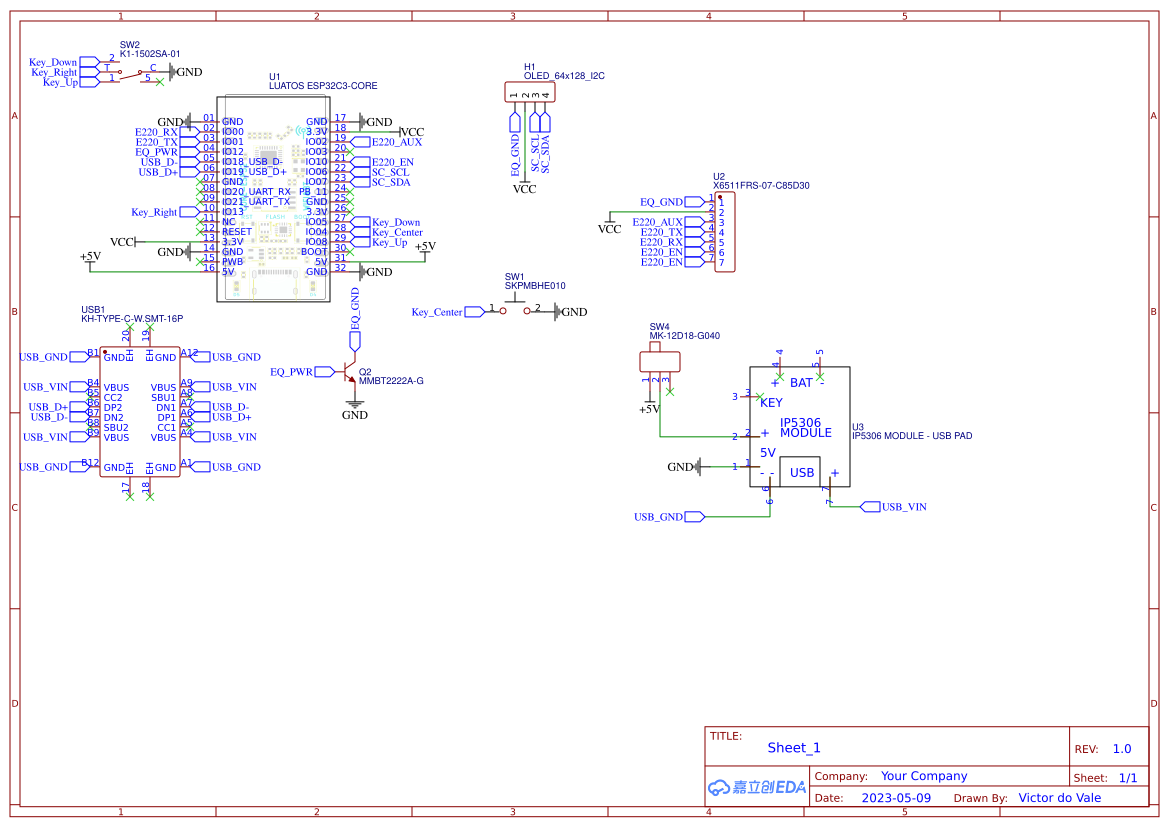Select the GND power symbol beside SW1

click(x=571, y=312)
